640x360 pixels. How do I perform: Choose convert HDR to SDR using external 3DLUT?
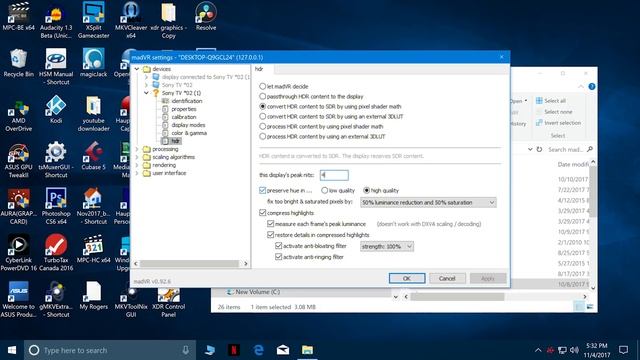coord(262,116)
